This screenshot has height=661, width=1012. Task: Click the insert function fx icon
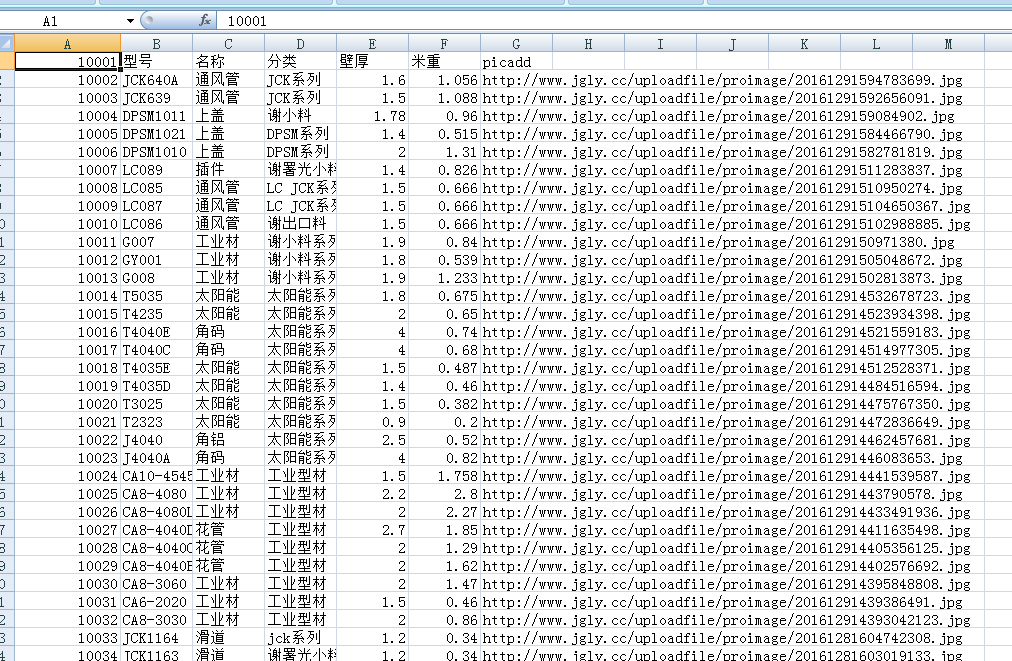(x=205, y=21)
